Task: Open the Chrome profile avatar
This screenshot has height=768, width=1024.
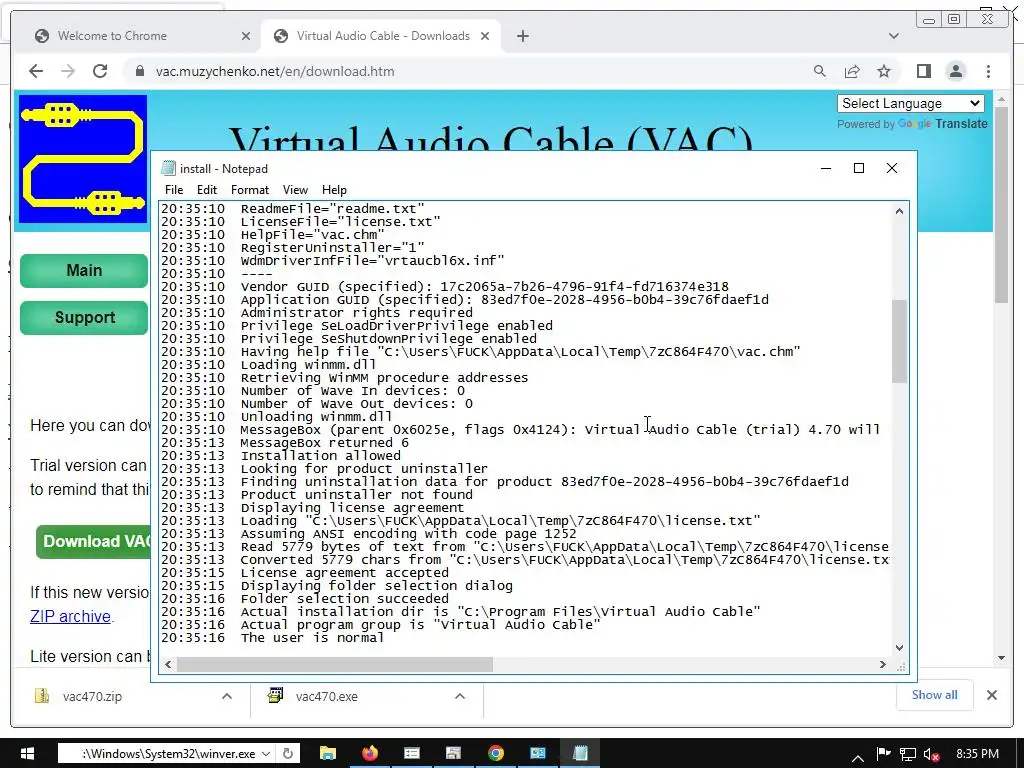Action: point(955,71)
